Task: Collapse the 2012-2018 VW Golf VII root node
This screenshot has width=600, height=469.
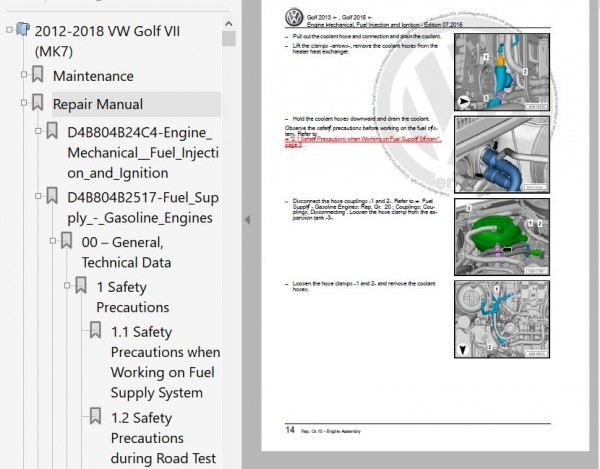Action: 9,29
